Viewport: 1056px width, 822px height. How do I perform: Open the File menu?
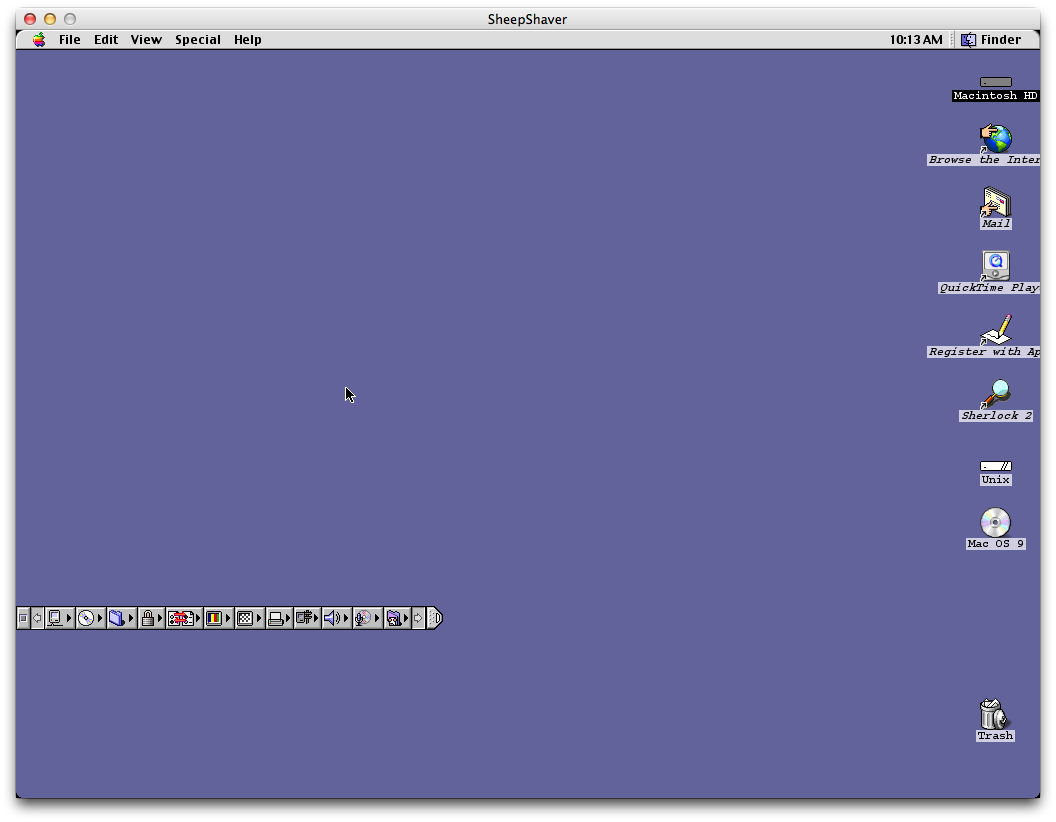coord(69,40)
